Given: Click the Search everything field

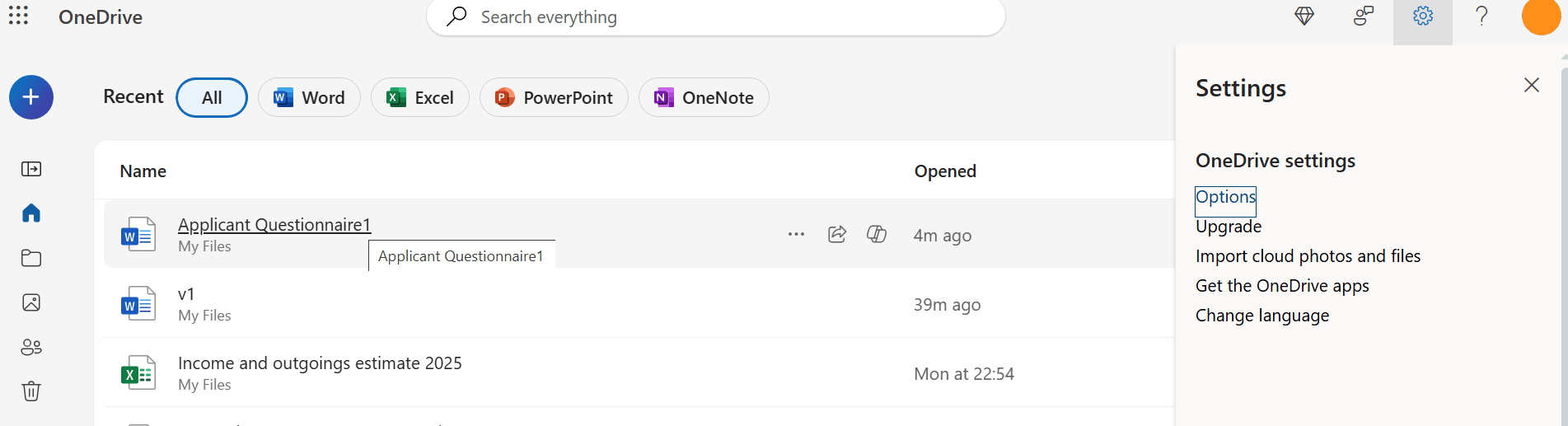Looking at the screenshot, I should [x=715, y=17].
